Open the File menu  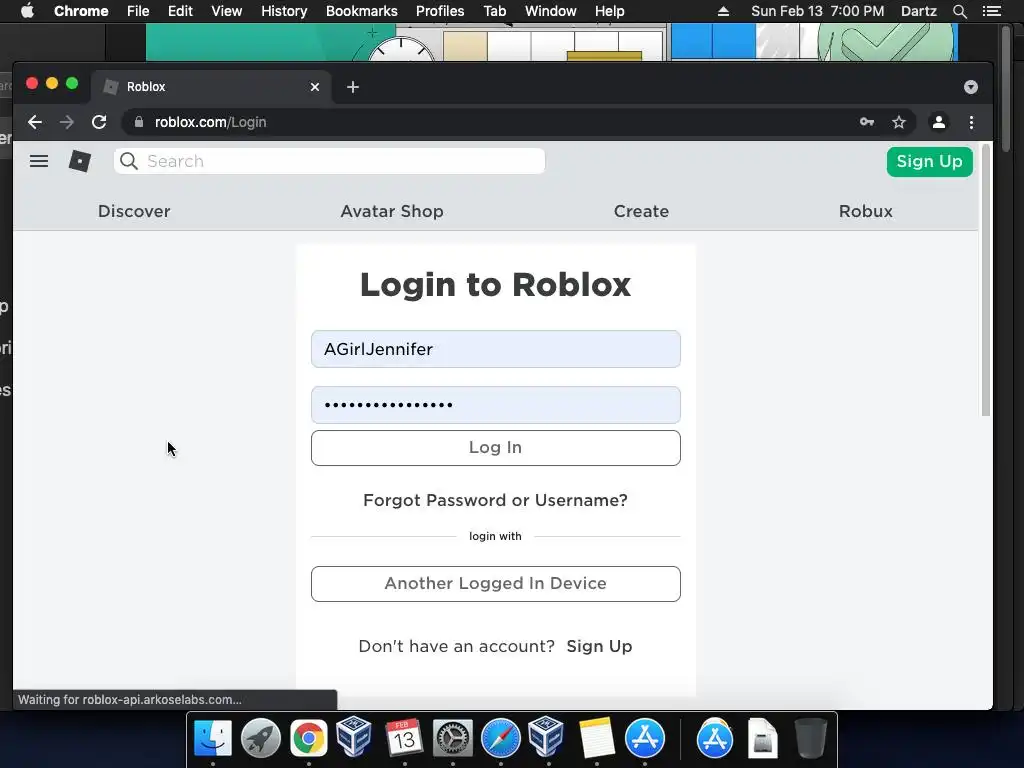click(138, 11)
